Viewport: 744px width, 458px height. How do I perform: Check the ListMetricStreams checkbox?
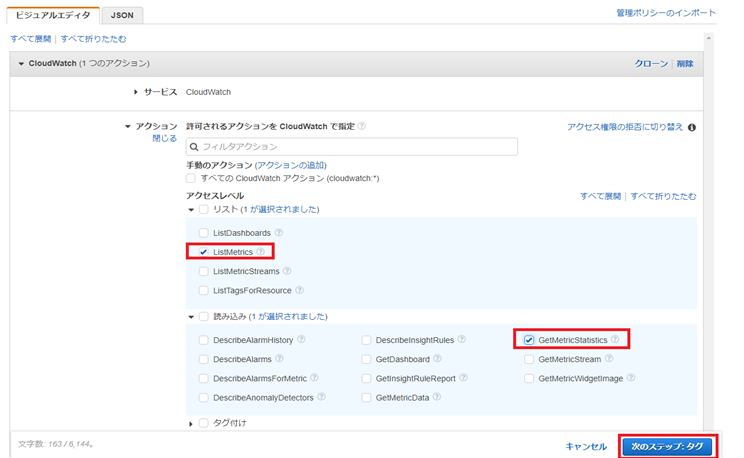click(204, 271)
